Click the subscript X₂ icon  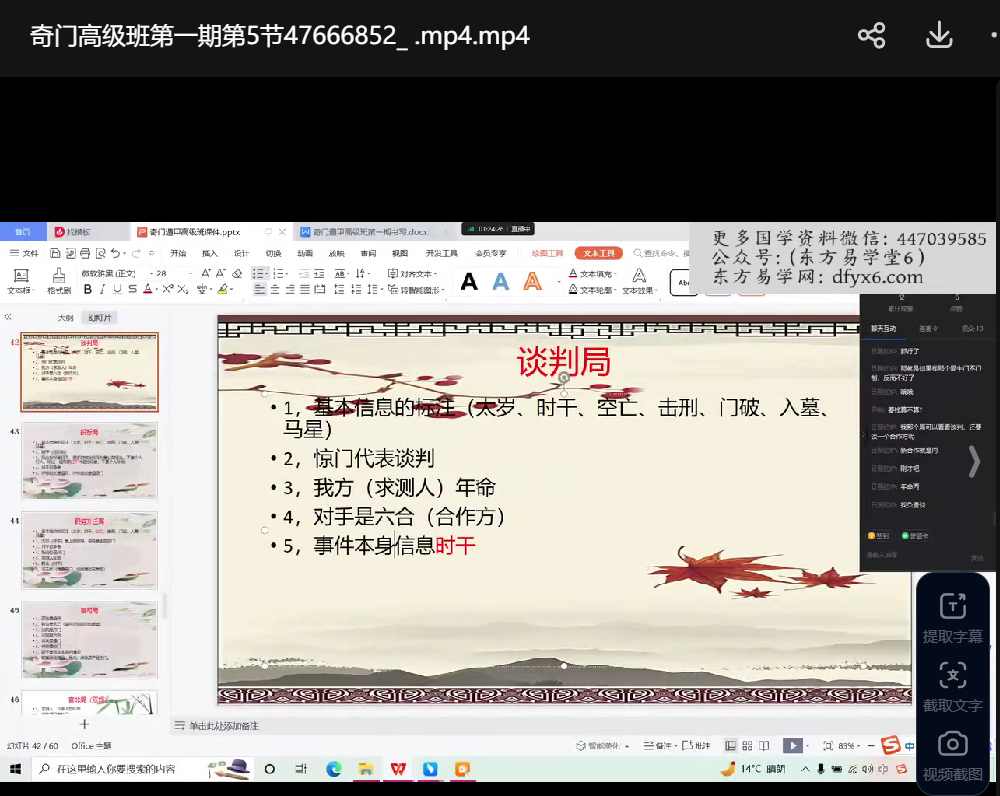pyautogui.click(x=182, y=289)
